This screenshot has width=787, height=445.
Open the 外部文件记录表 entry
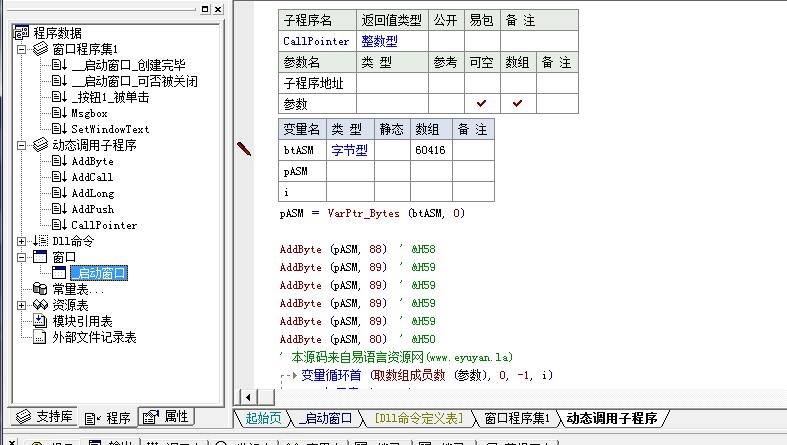(94, 338)
